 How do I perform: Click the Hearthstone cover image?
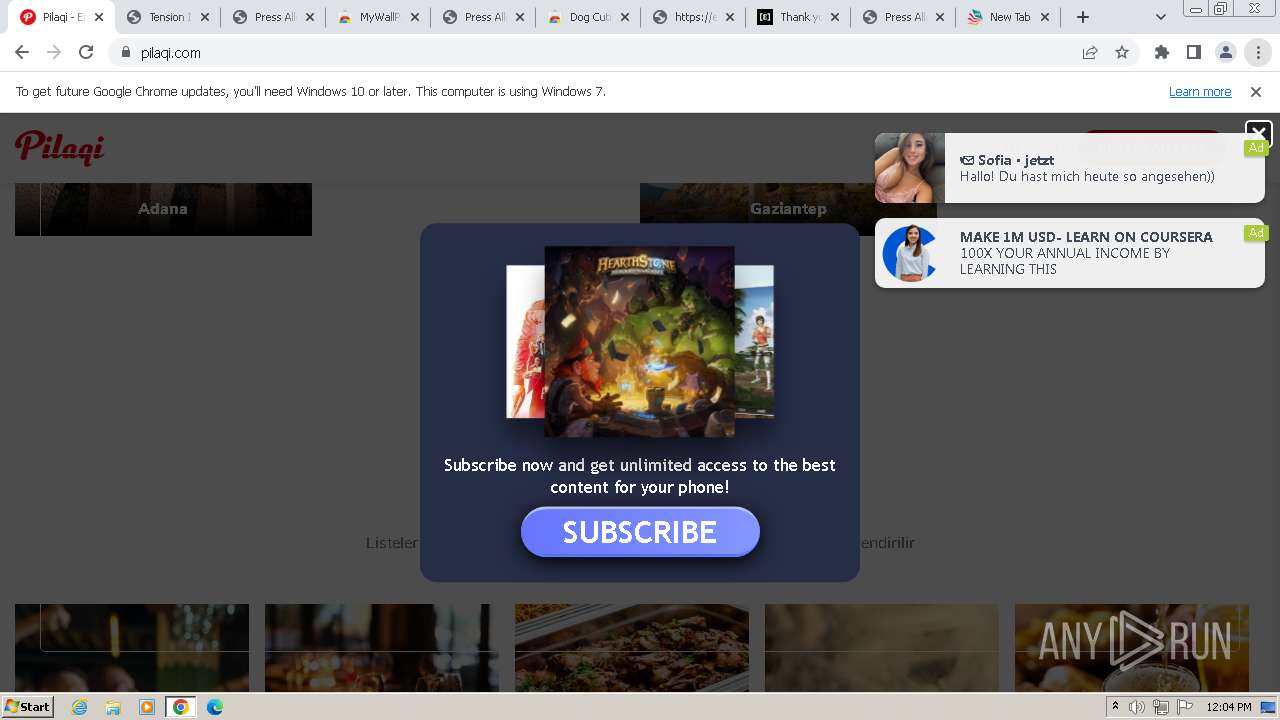click(x=639, y=341)
